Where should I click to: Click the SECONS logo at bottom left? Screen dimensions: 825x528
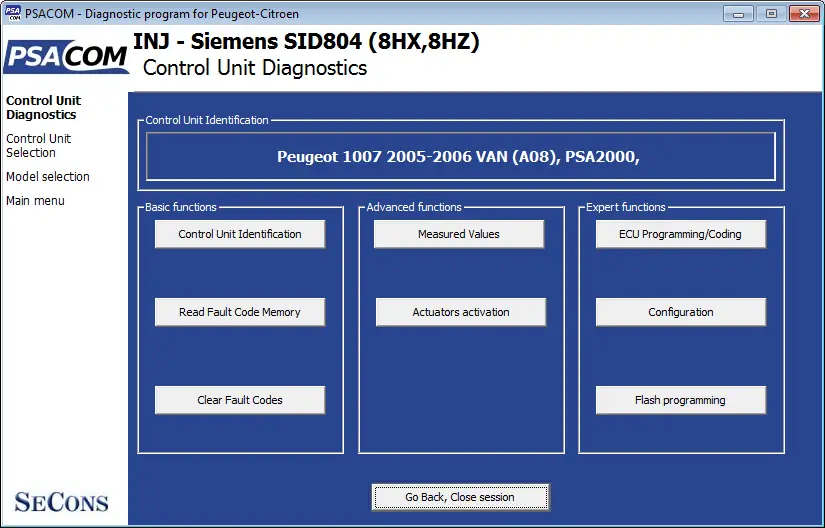click(x=62, y=502)
